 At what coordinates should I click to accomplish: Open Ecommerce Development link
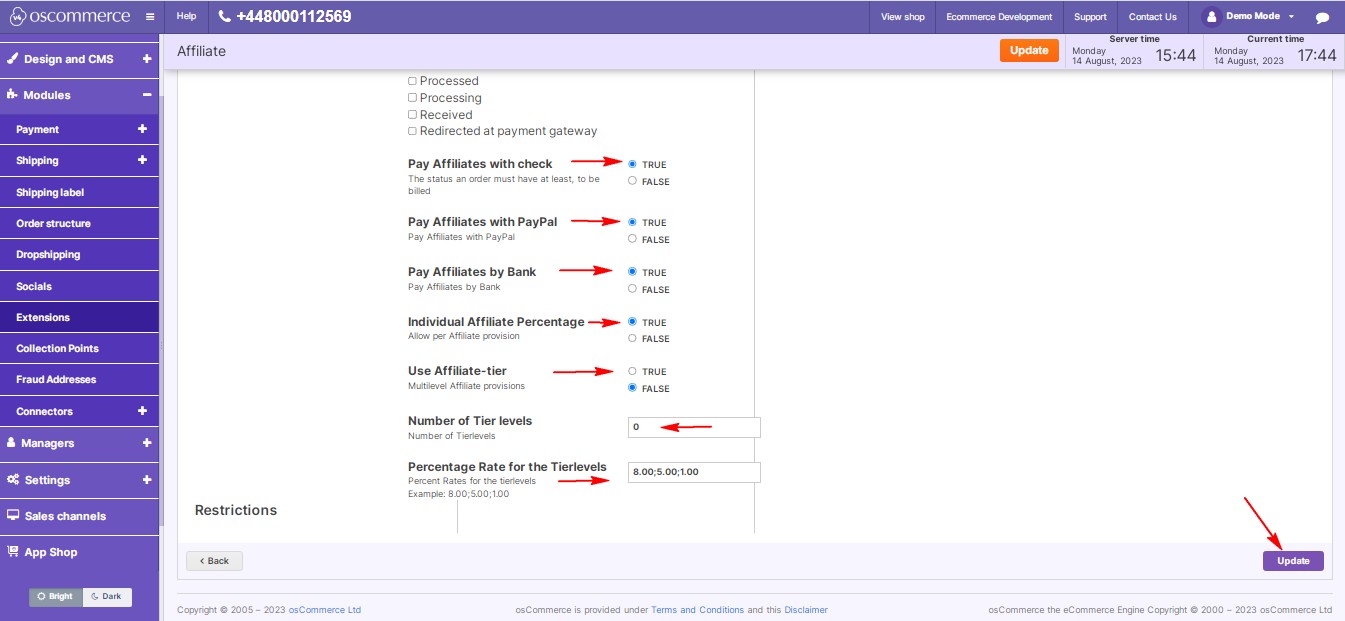coord(999,17)
